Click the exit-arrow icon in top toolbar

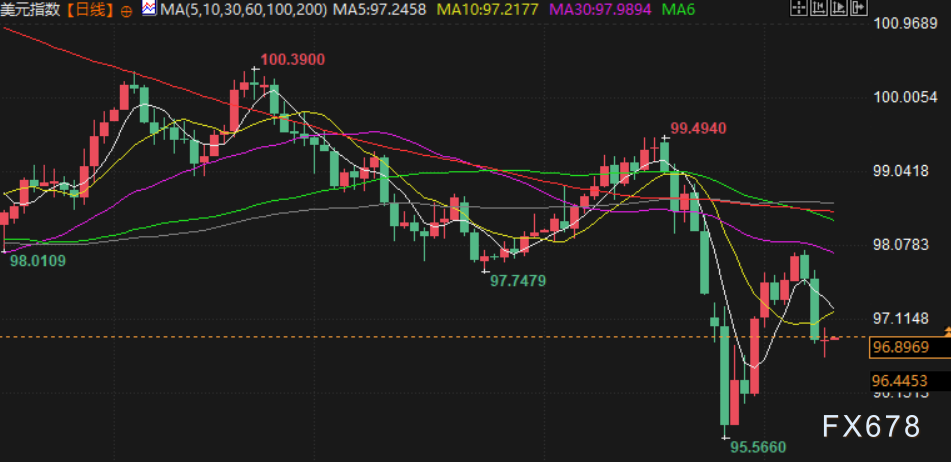[859, 7]
